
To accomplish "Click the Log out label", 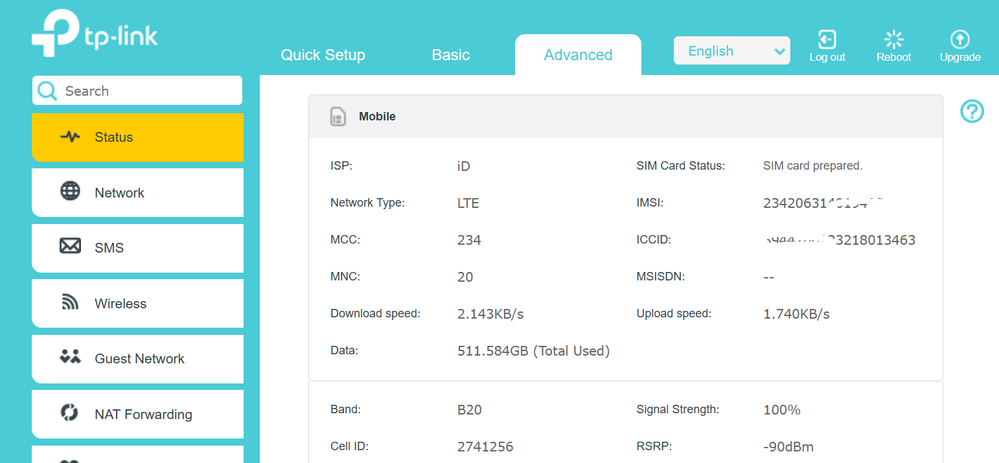I will (827, 57).
